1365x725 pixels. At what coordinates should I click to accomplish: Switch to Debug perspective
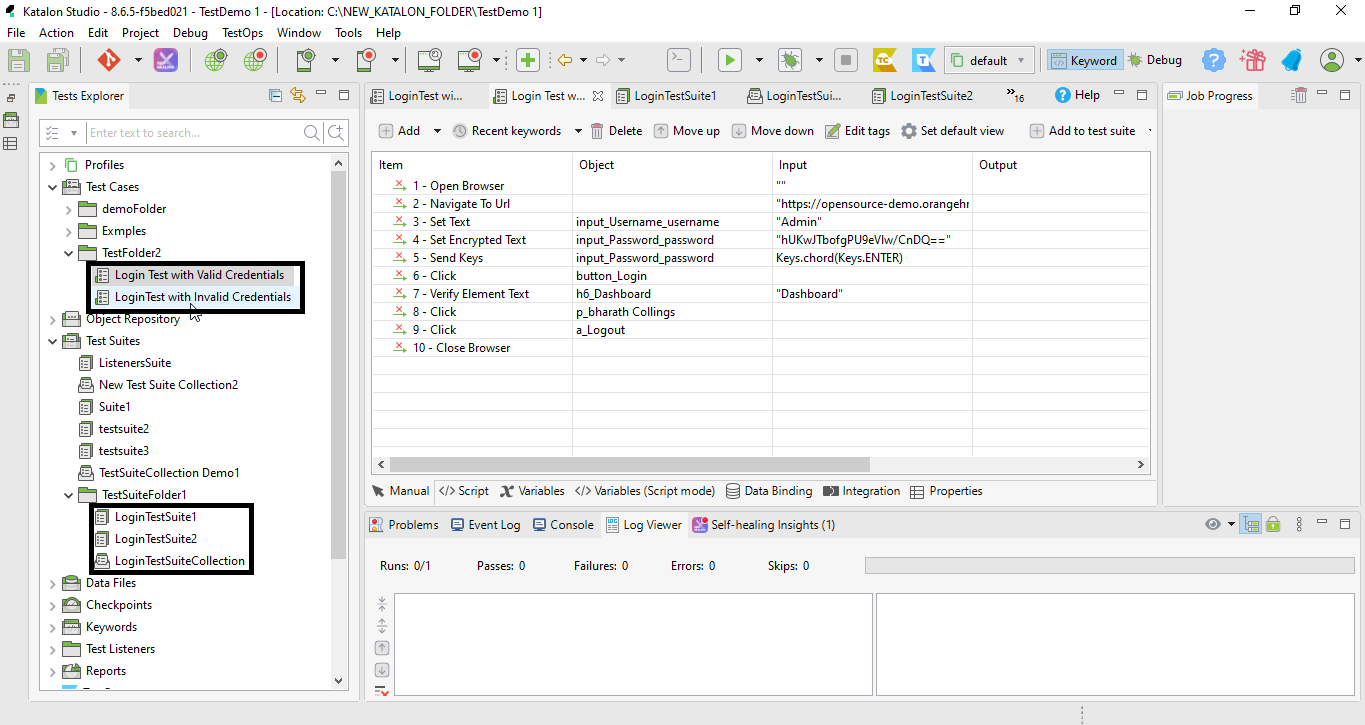(1155, 60)
